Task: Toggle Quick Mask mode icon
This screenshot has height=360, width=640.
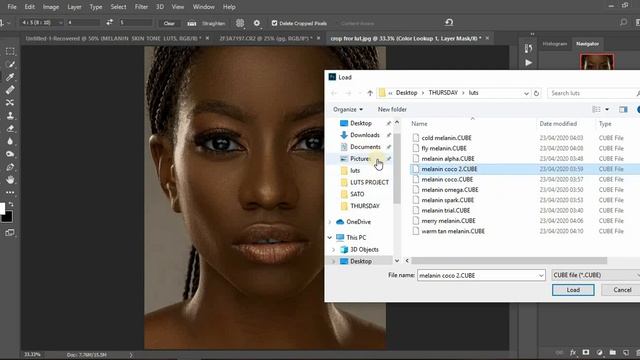Action: point(10,233)
